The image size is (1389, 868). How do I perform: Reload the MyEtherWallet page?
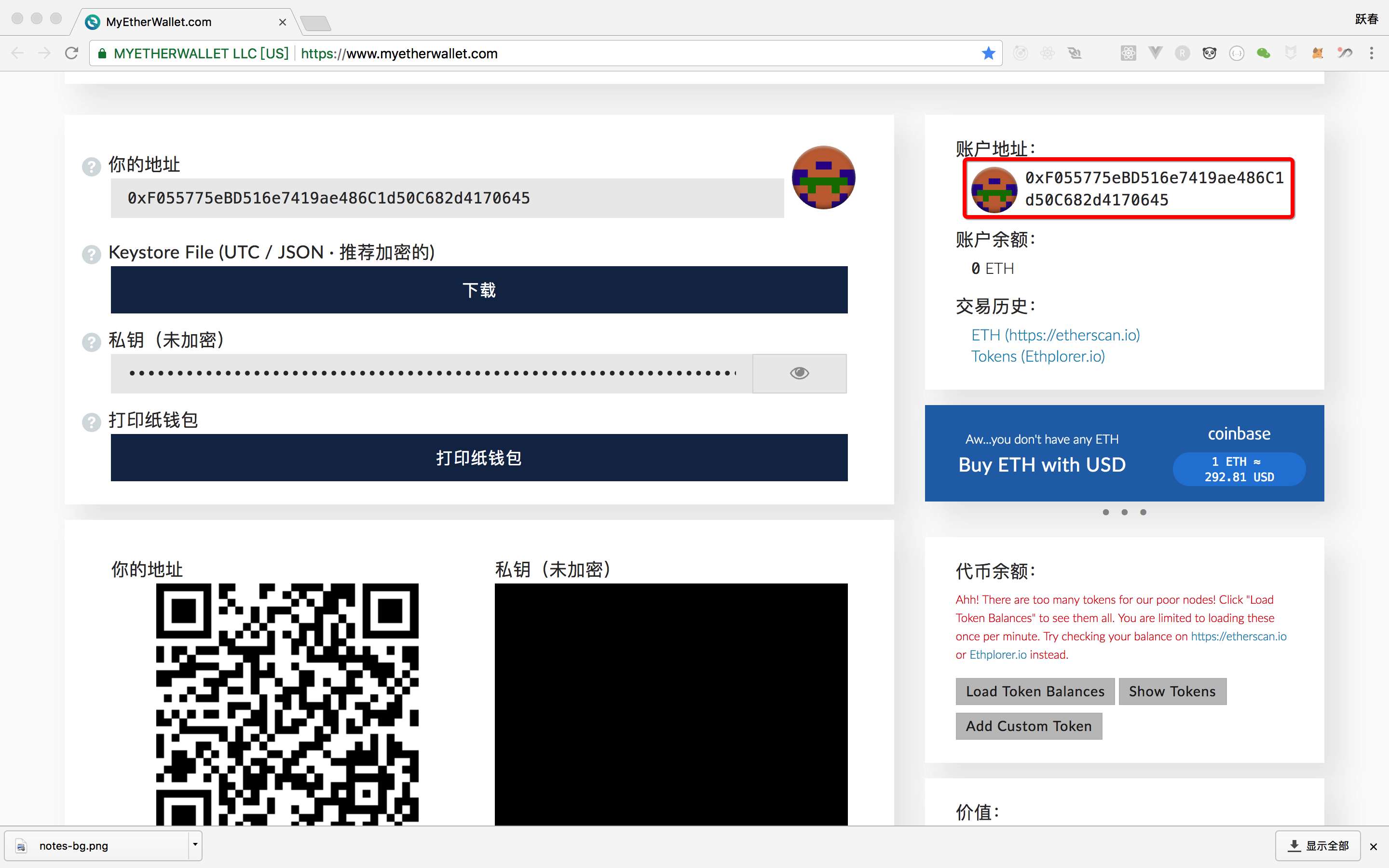(x=72, y=54)
